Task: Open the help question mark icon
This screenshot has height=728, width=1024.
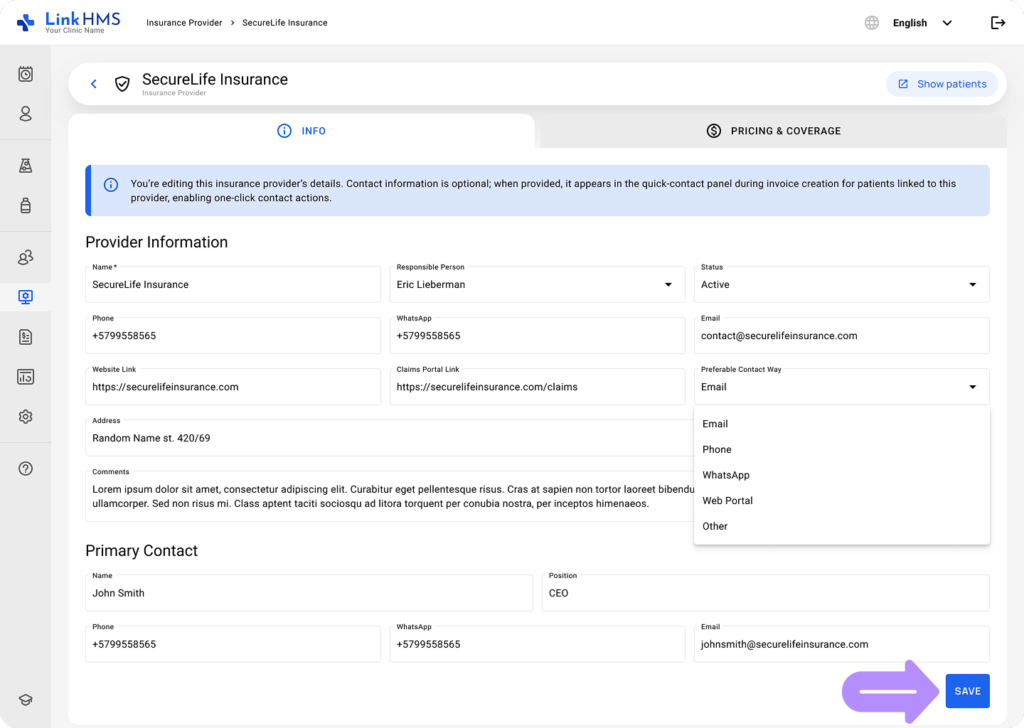Action: [x=25, y=469]
